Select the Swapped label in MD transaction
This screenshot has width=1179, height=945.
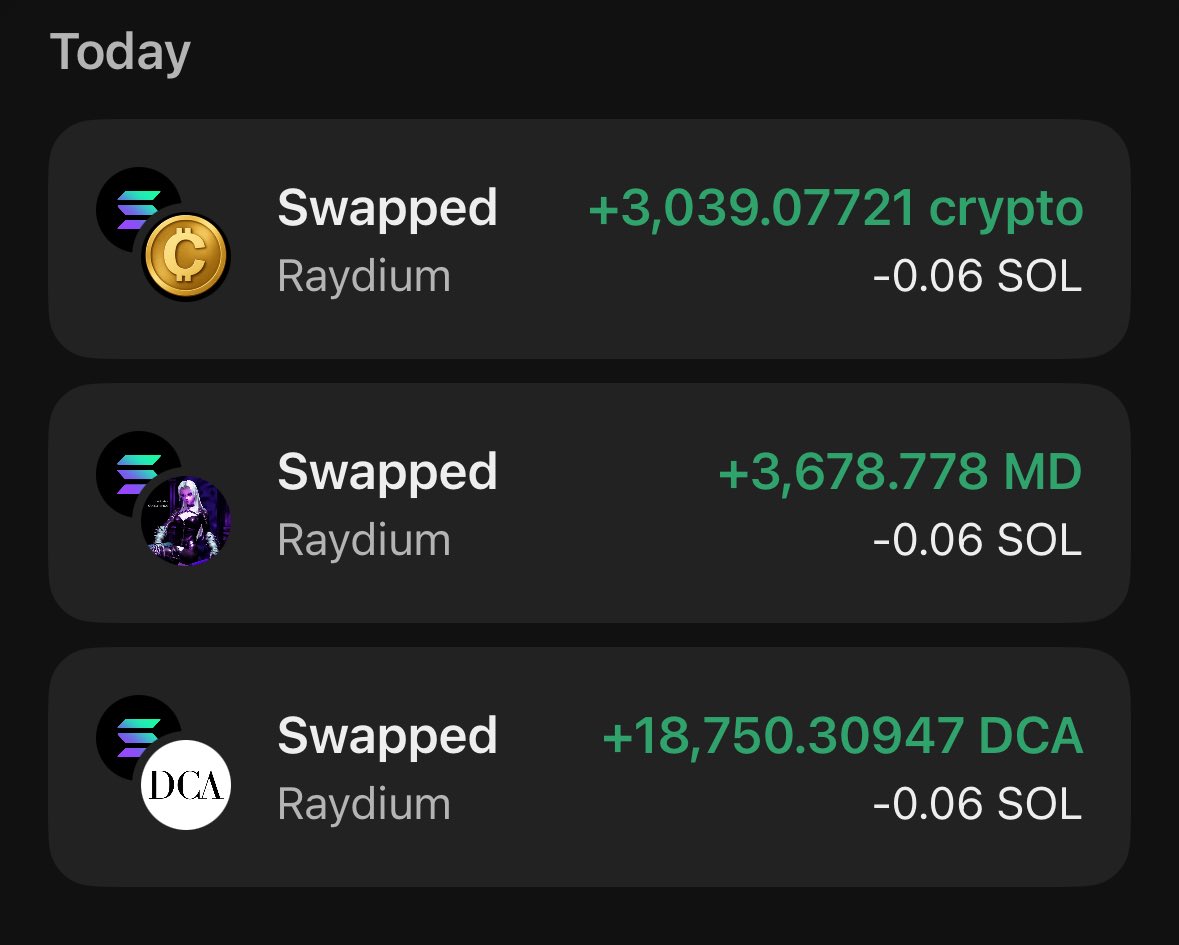point(387,473)
